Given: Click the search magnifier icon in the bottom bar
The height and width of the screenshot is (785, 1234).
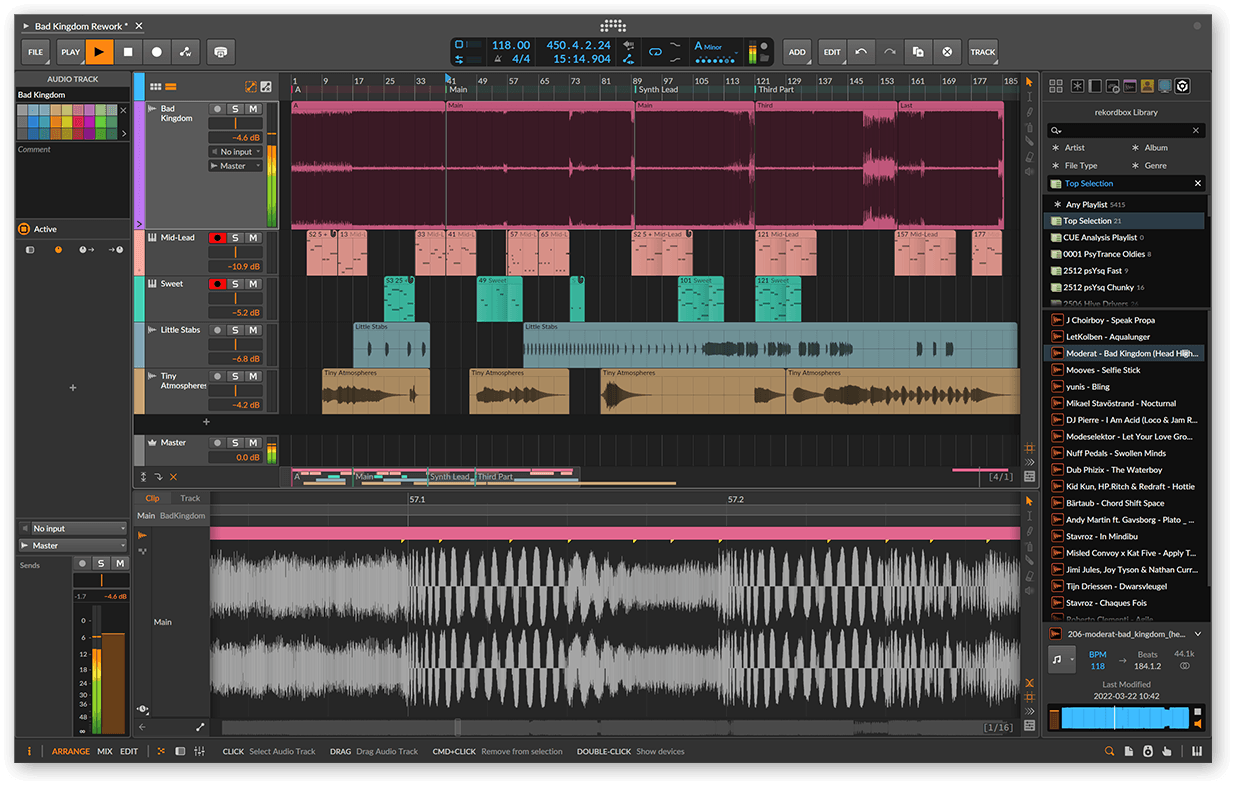Looking at the screenshot, I should (x=1109, y=751).
